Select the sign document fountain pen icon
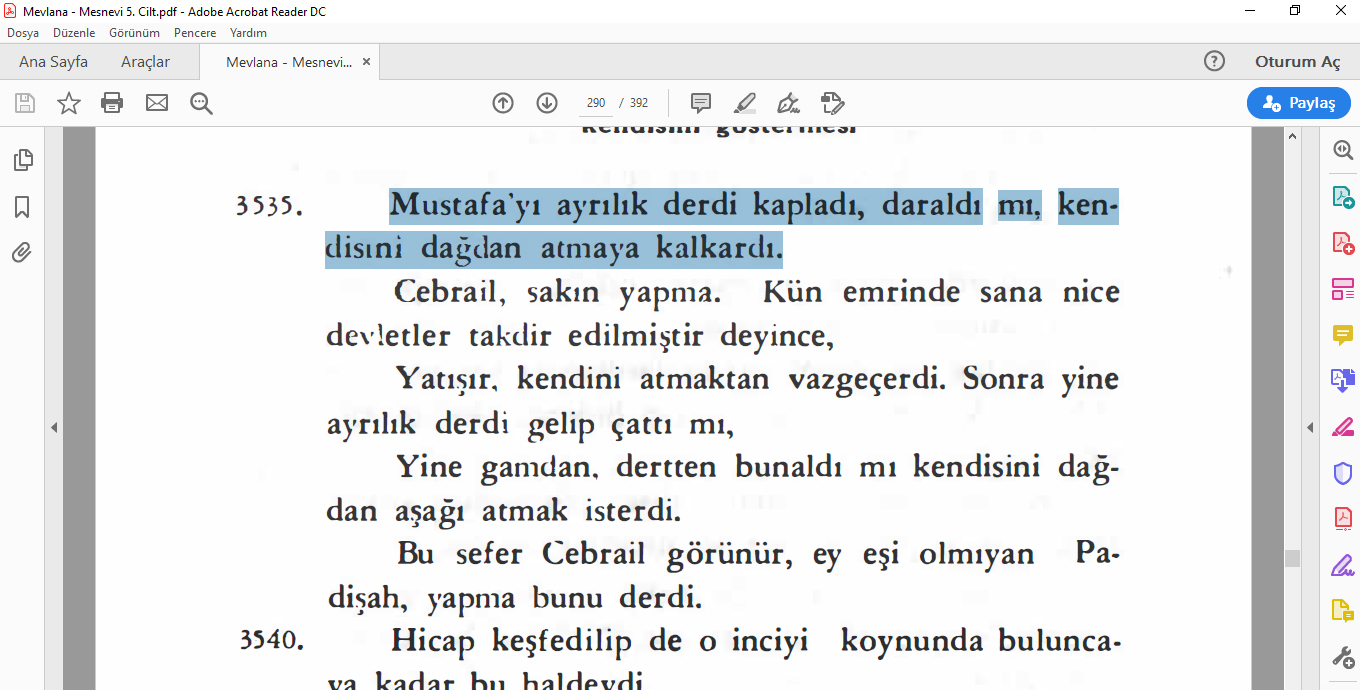The height and width of the screenshot is (690, 1360). pyautogui.click(x=789, y=103)
